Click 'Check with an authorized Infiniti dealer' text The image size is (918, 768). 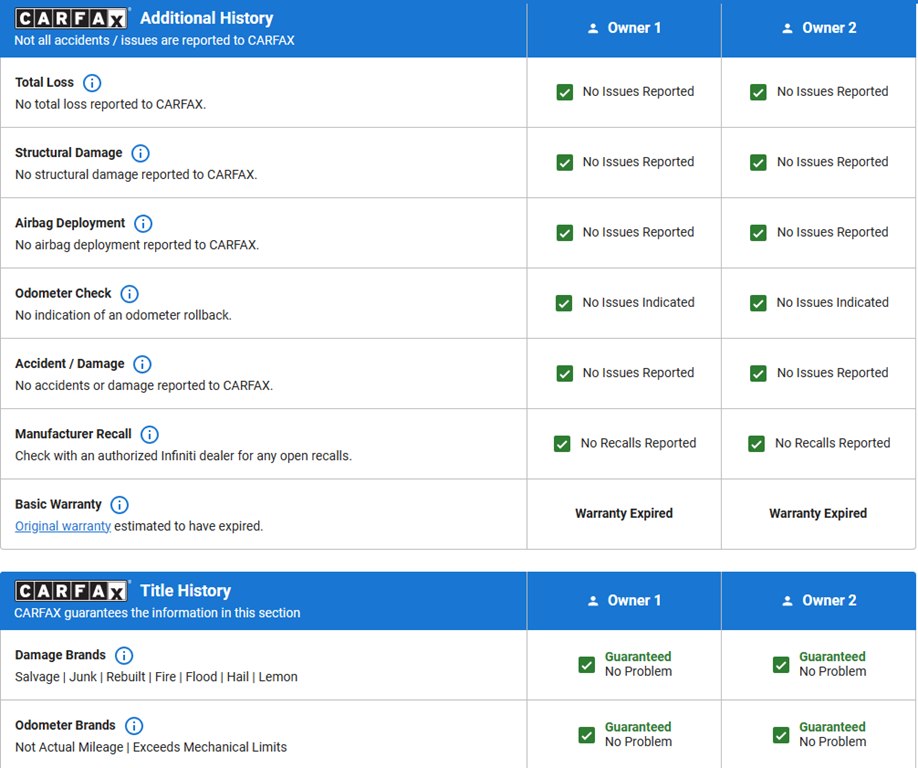point(183,455)
